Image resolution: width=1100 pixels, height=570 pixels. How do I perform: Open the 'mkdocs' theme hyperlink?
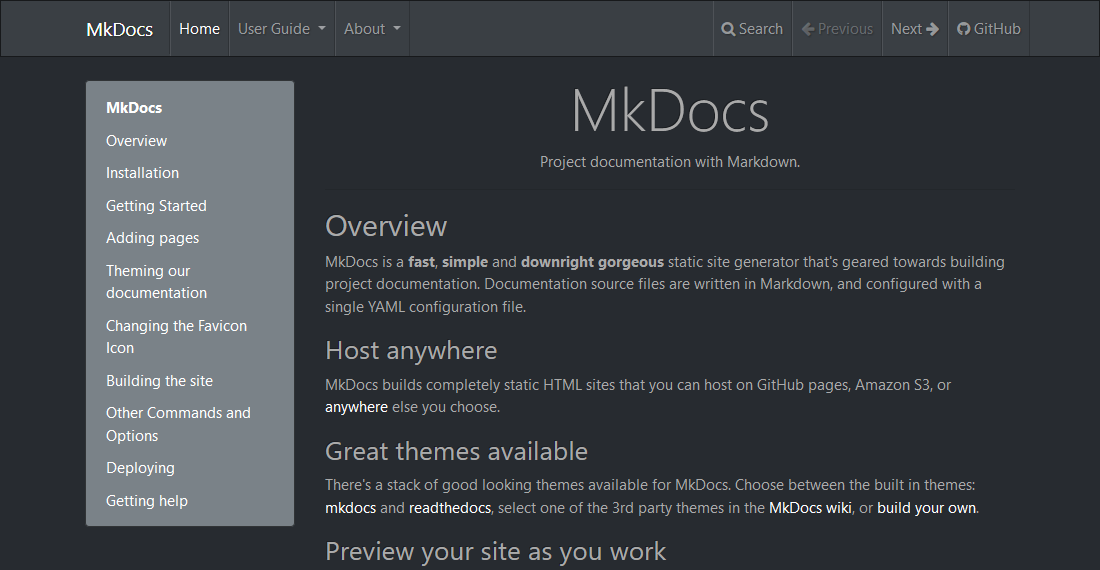pos(351,508)
